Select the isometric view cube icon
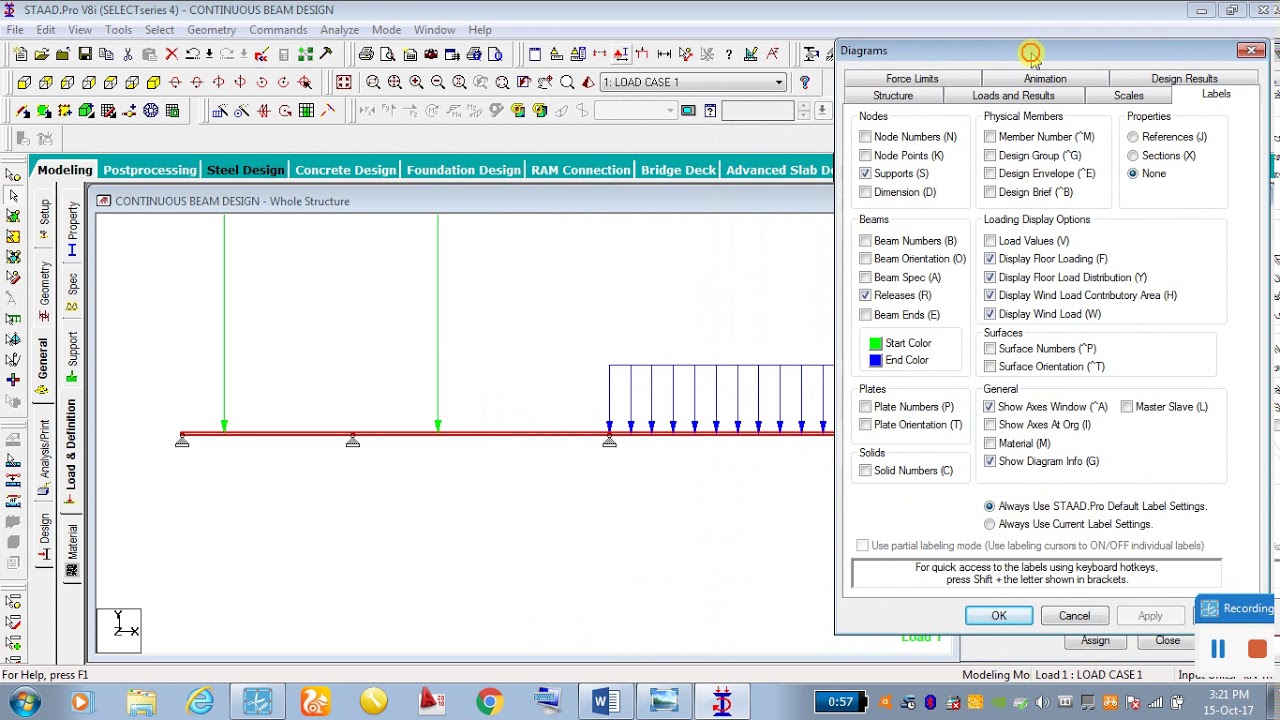The height and width of the screenshot is (720, 1280). tap(153, 83)
